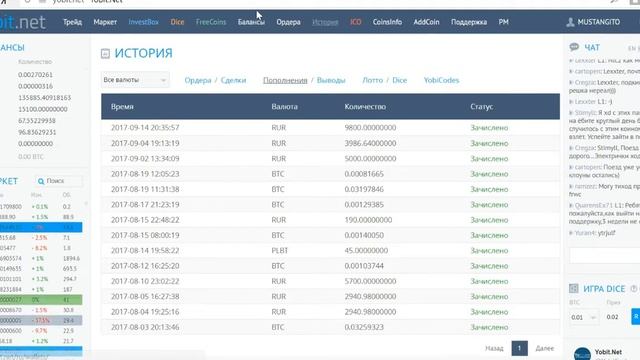Image resolution: width=640 pixels, height=360 pixels.
Task: Click the Dice help question icon
Action: coord(633,289)
